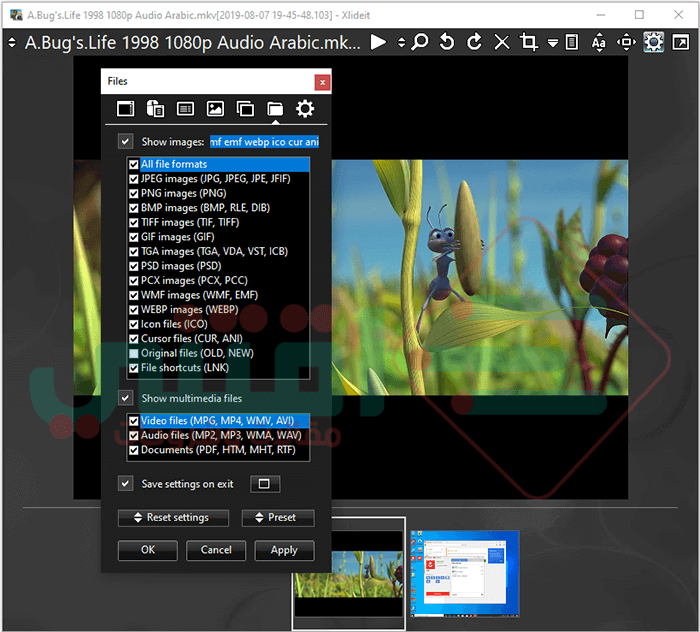Select the folder Files tab
The width and height of the screenshot is (700, 632).
[x=275, y=109]
